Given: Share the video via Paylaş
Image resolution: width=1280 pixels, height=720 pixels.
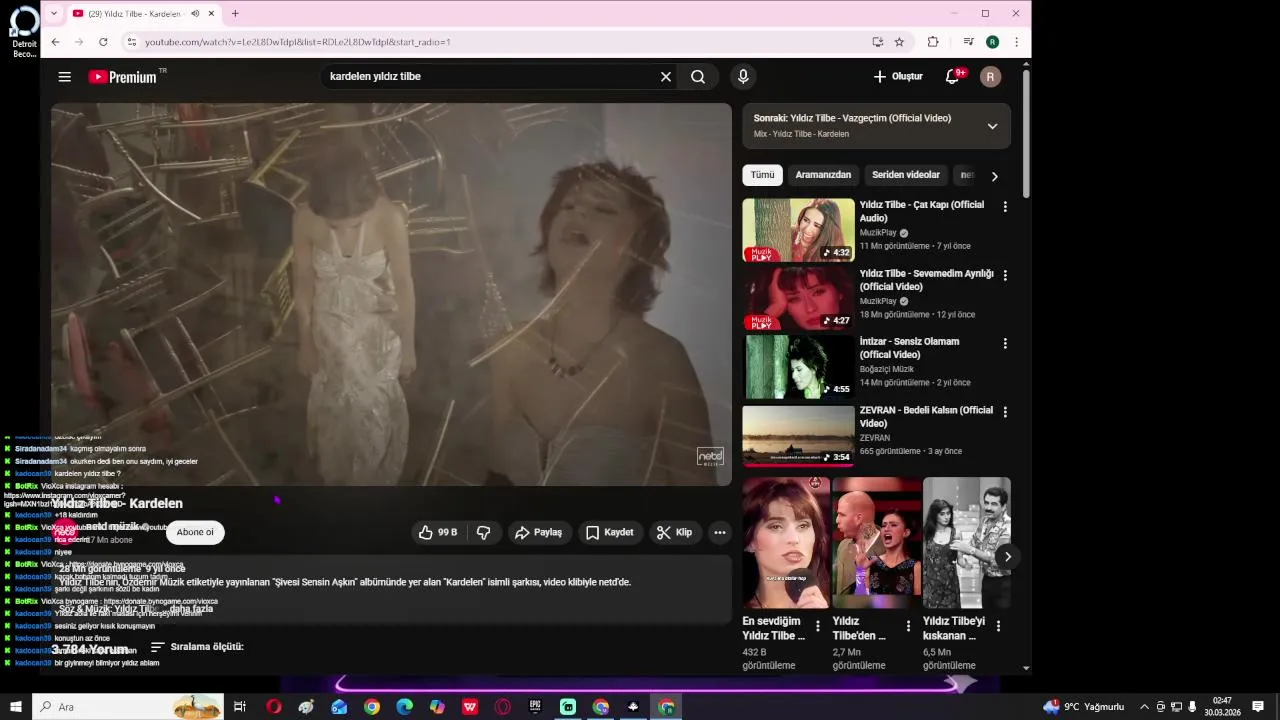Looking at the screenshot, I should click(539, 533).
